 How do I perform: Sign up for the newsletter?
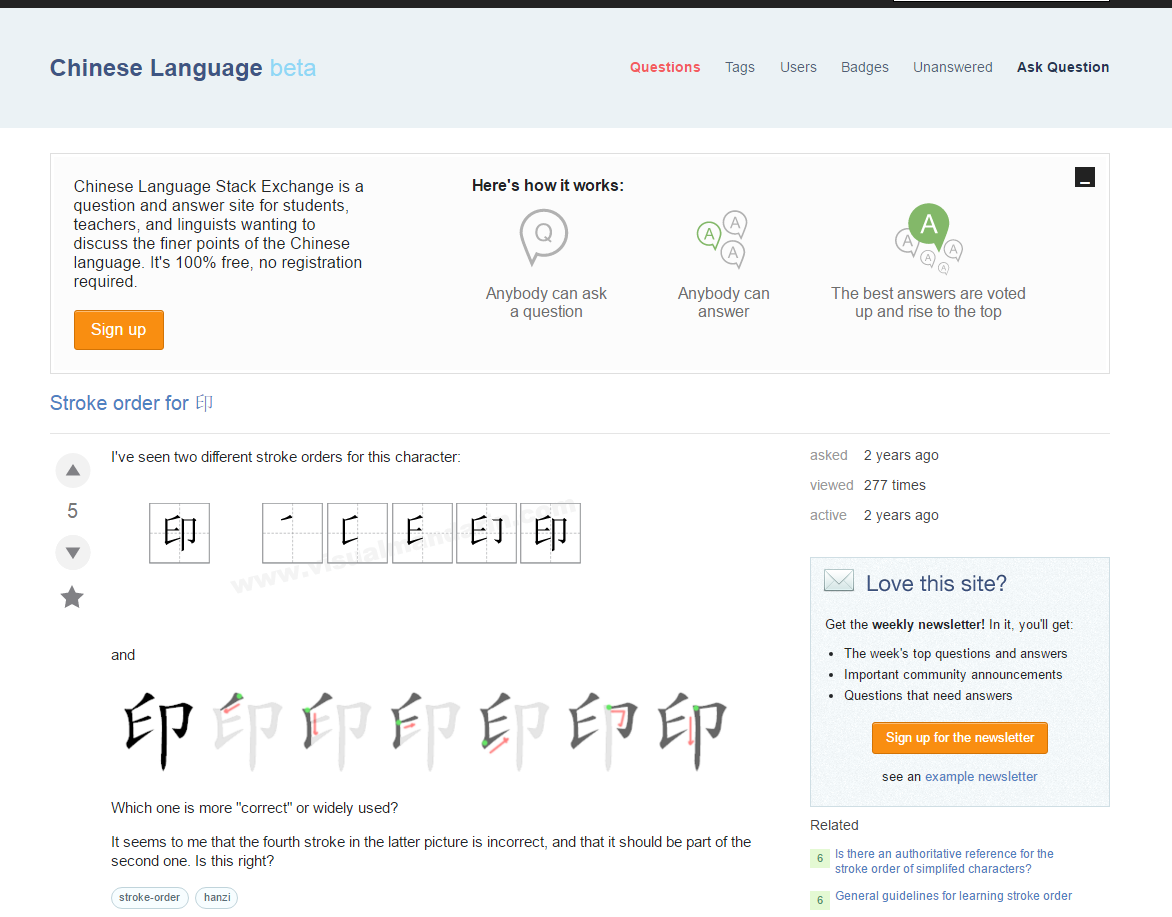[x=960, y=738]
